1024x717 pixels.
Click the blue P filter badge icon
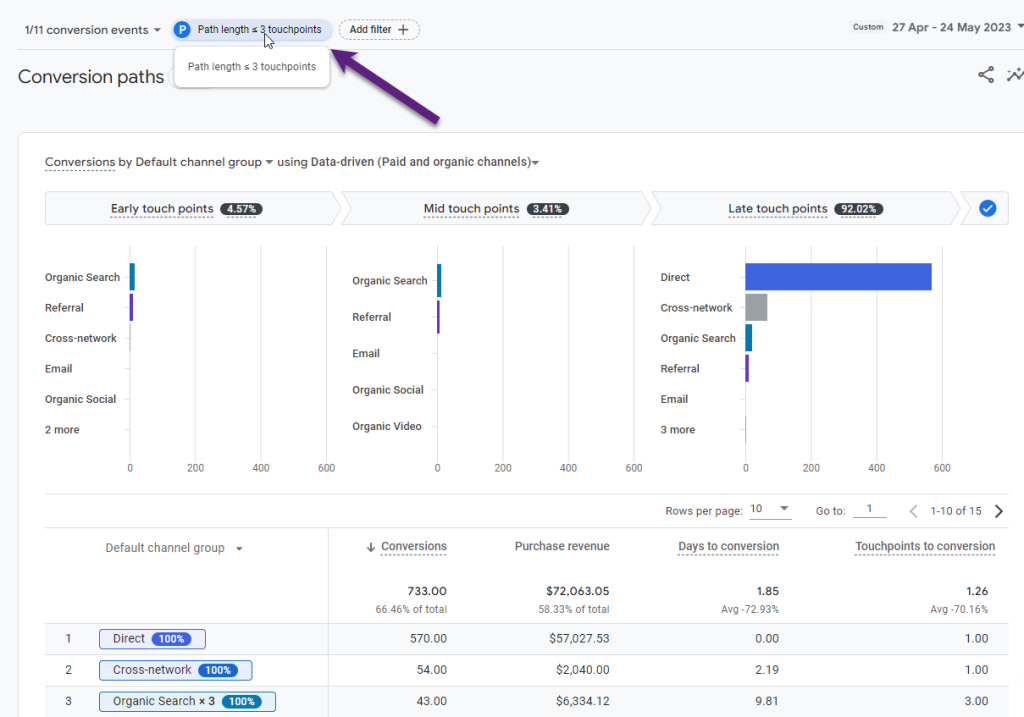point(182,29)
